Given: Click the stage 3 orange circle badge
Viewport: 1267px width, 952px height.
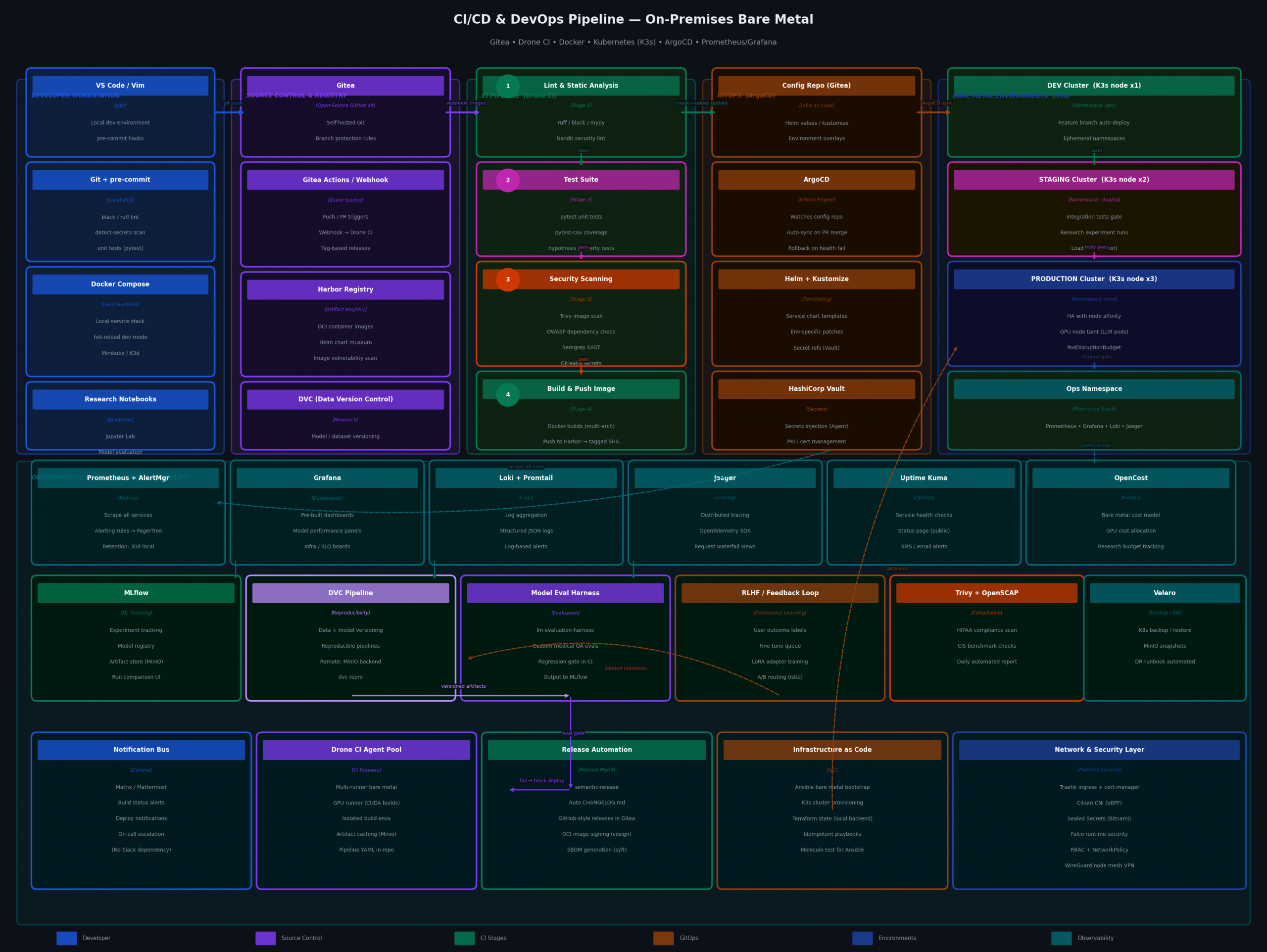Looking at the screenshot, I should tap(507, 280).
